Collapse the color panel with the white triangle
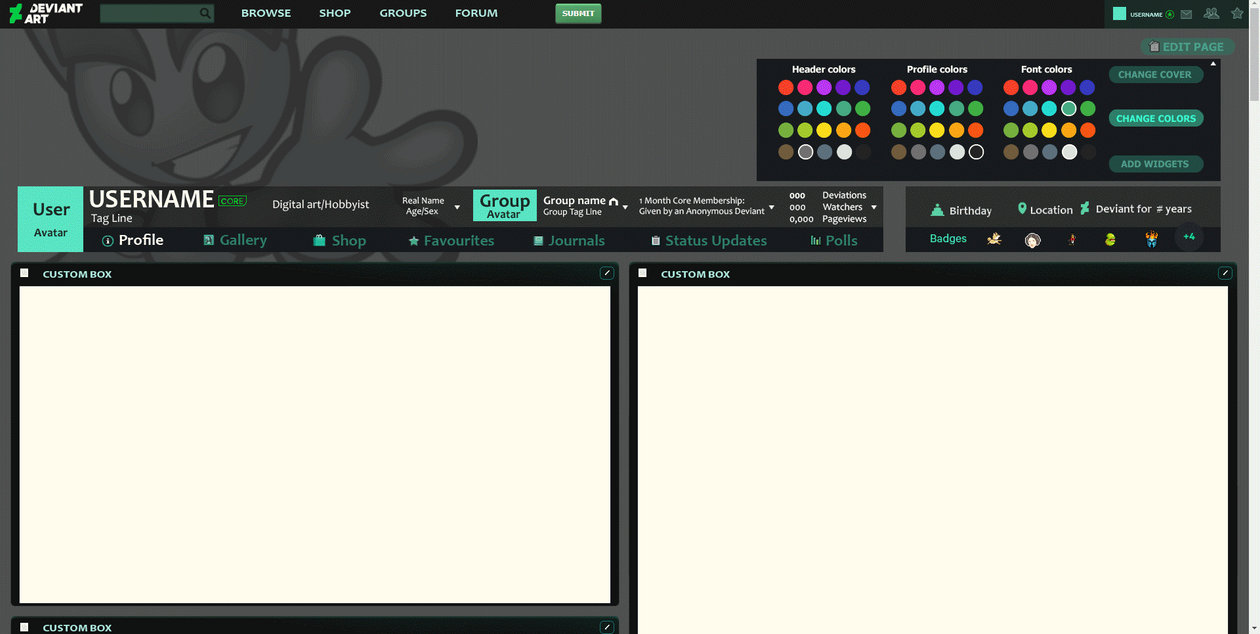 (1214, 64)
